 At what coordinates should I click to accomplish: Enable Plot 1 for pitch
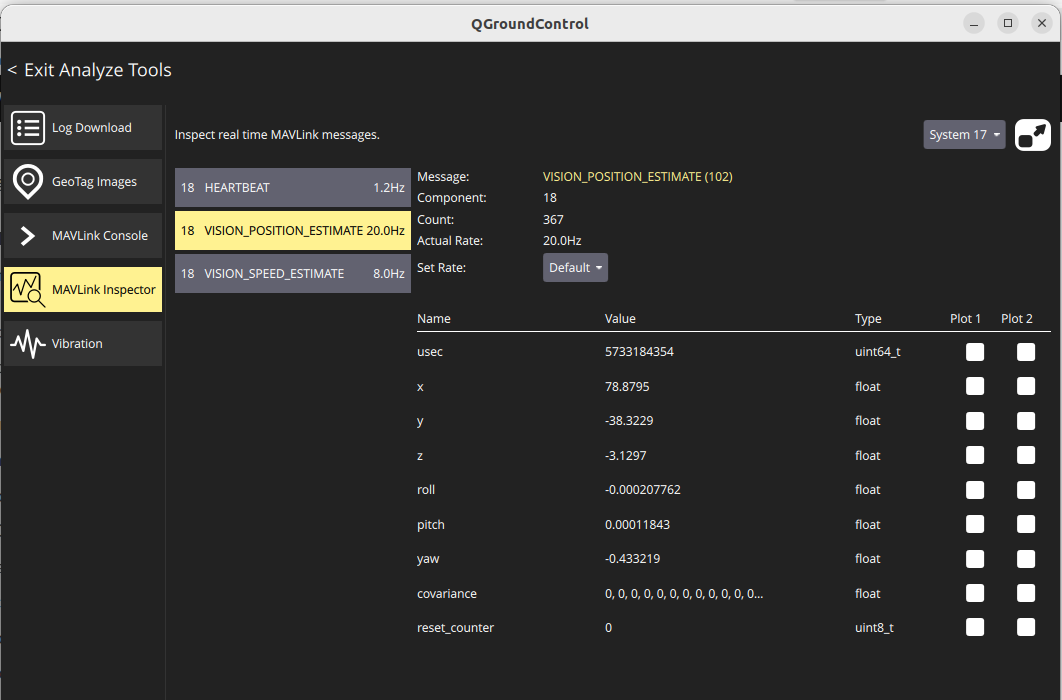(x=975, y=524)
